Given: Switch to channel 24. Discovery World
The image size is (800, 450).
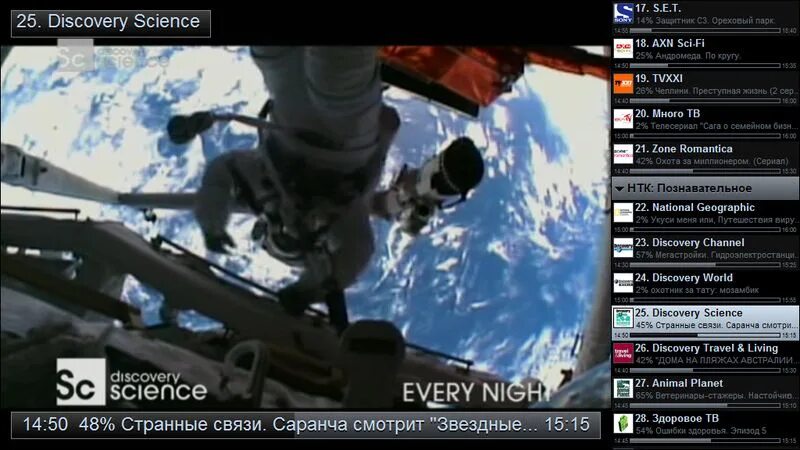Looking at the screenshot, I should 706,287.
